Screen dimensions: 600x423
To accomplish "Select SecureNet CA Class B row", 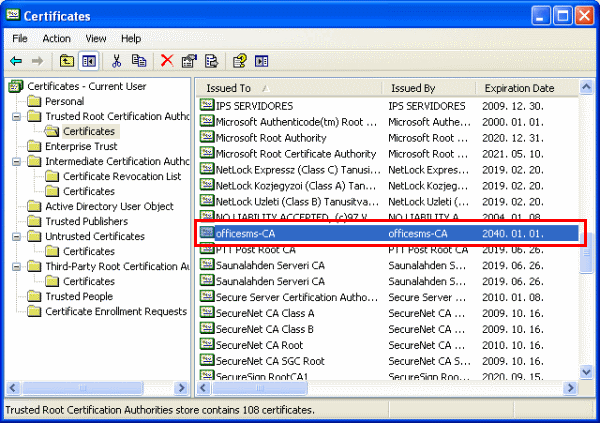I will (x=387, y=329).
